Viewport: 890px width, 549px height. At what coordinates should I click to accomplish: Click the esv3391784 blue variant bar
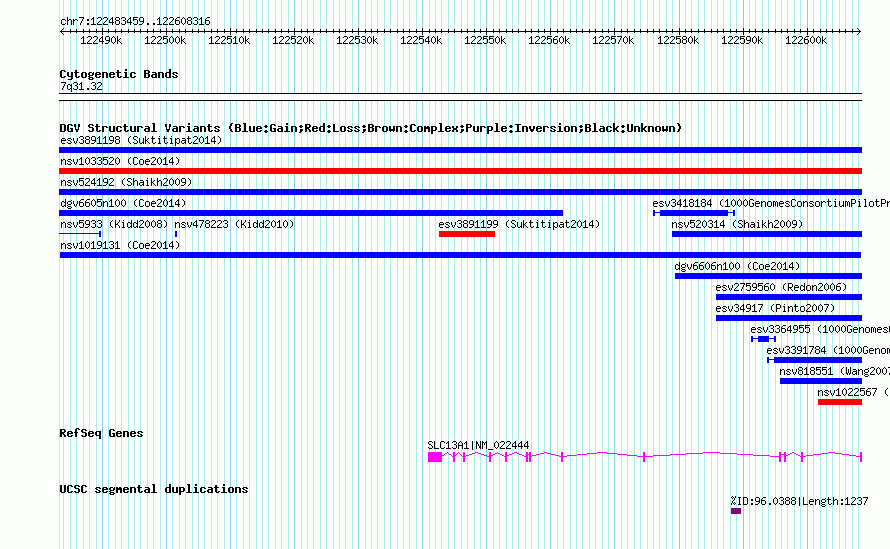tap(815, 360)
